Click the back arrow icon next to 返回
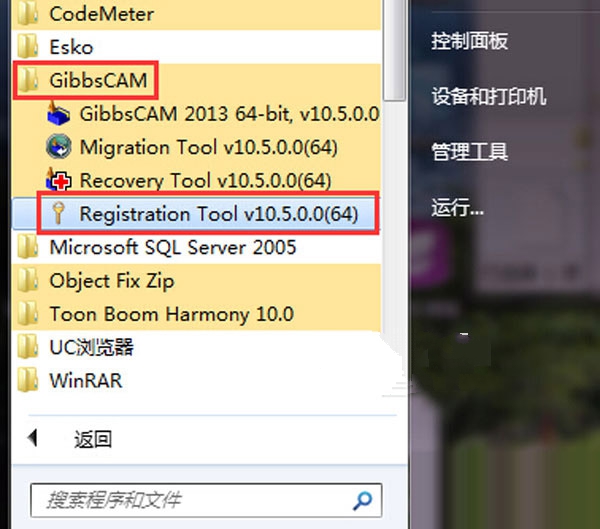This screenshot has width=600, height=529. coord(33,438)
